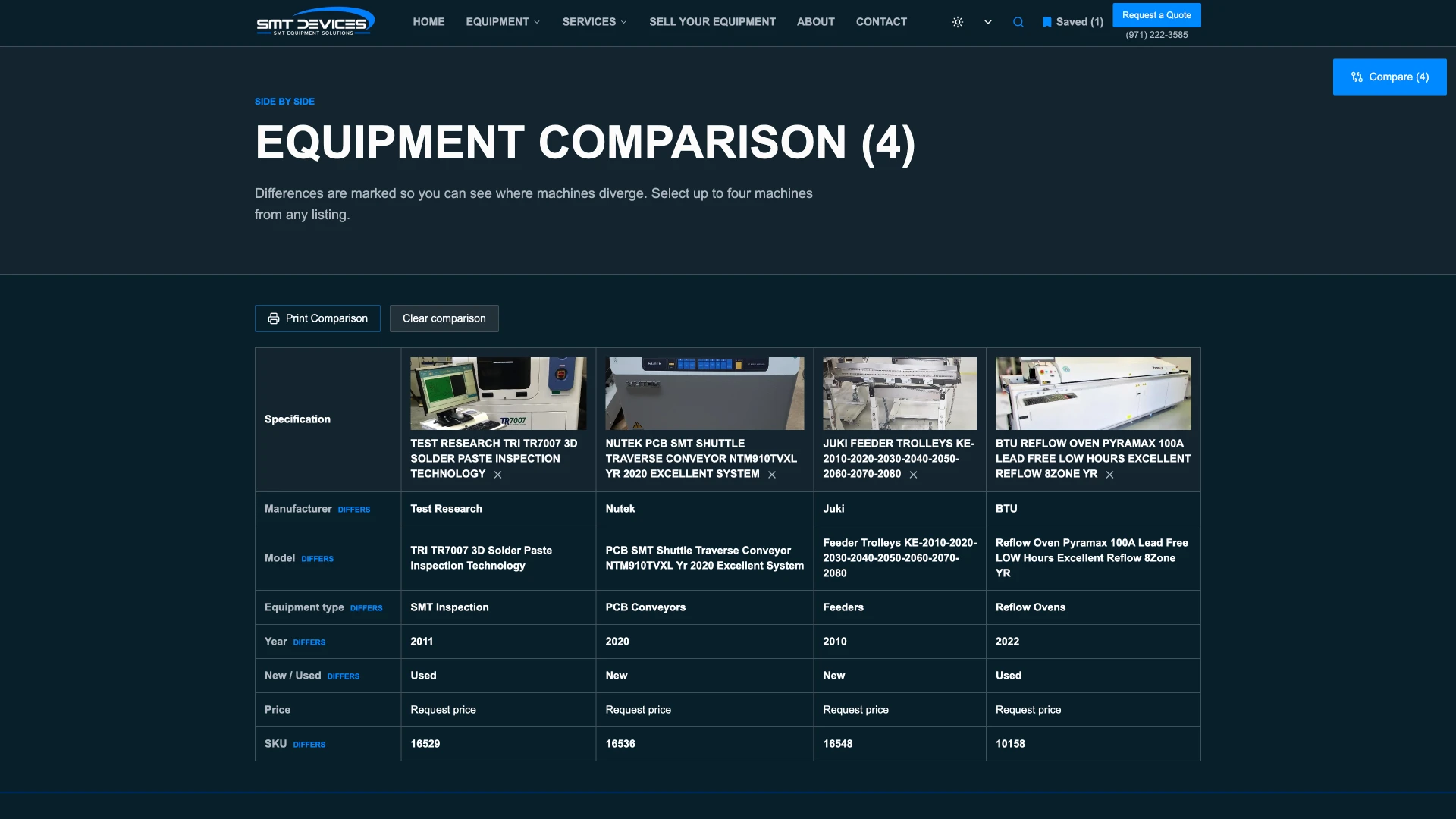Click the SIDE BY SIDE label
Screen dimensions: 1456x819
pos(284,102)
